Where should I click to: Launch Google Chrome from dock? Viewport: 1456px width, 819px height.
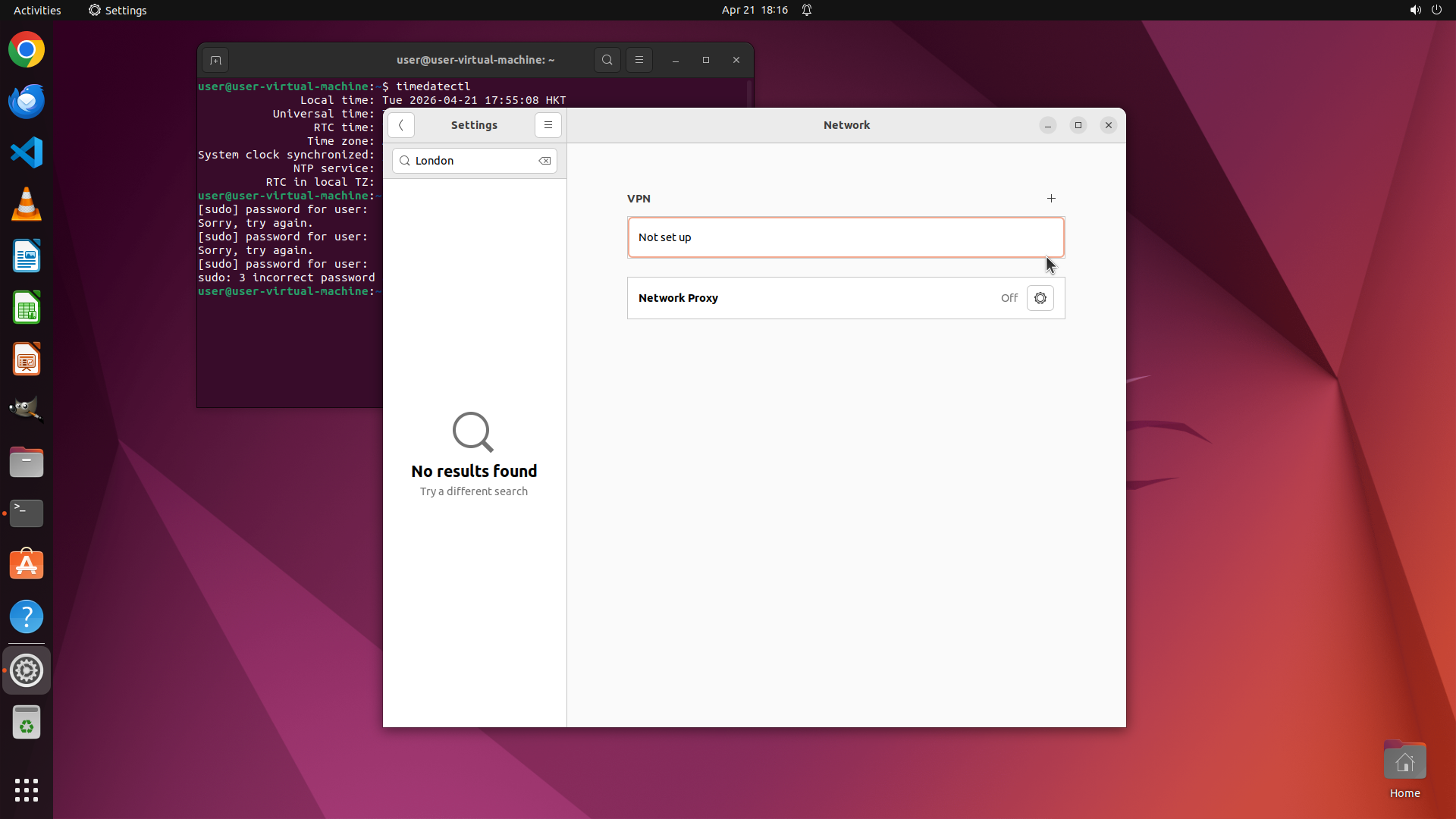point(27,50)
